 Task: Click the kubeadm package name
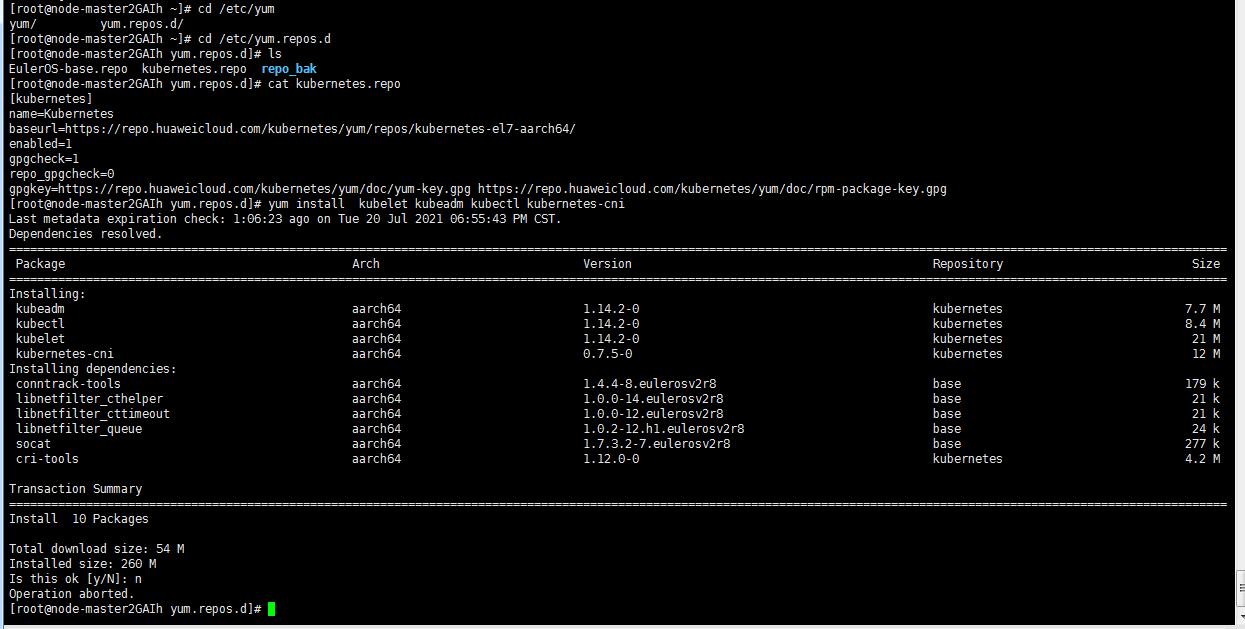point(40,309)
